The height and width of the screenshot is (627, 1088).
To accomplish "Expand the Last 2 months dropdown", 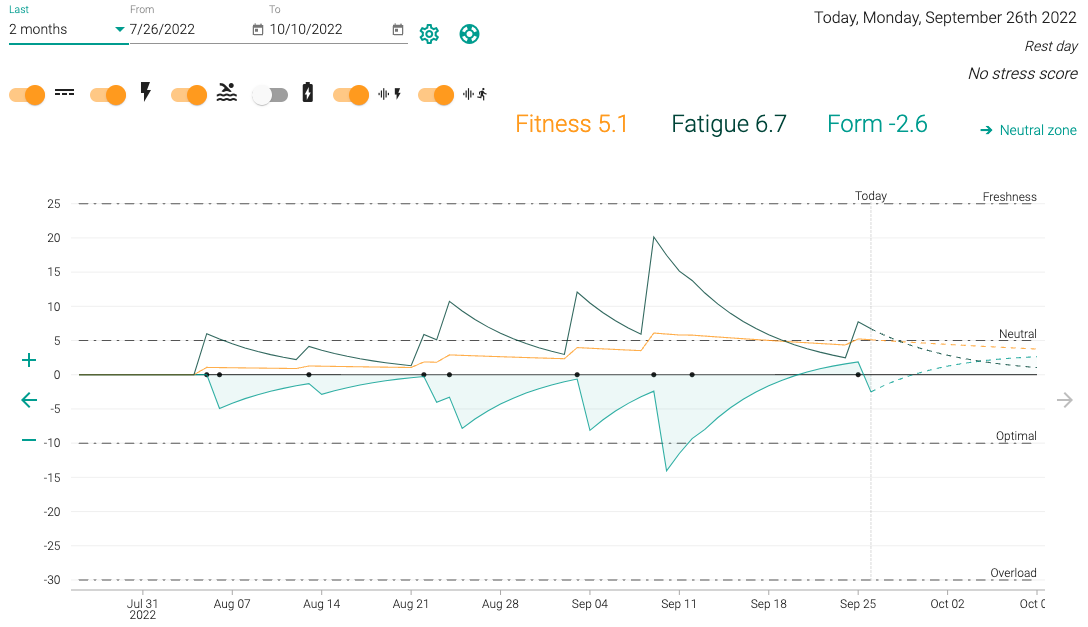I will [68, 29].
